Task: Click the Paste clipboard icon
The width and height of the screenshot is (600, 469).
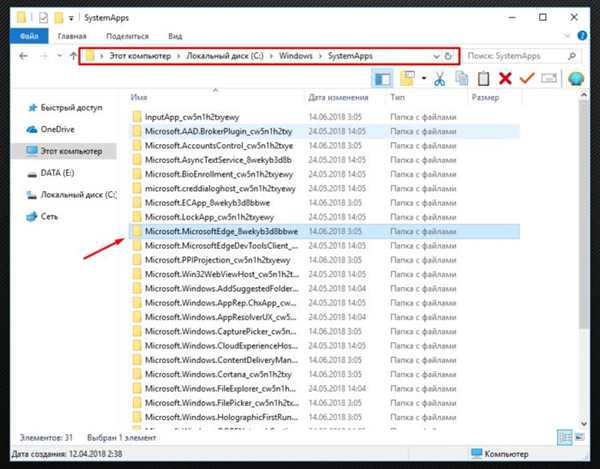Action: [x=483, y=78]
